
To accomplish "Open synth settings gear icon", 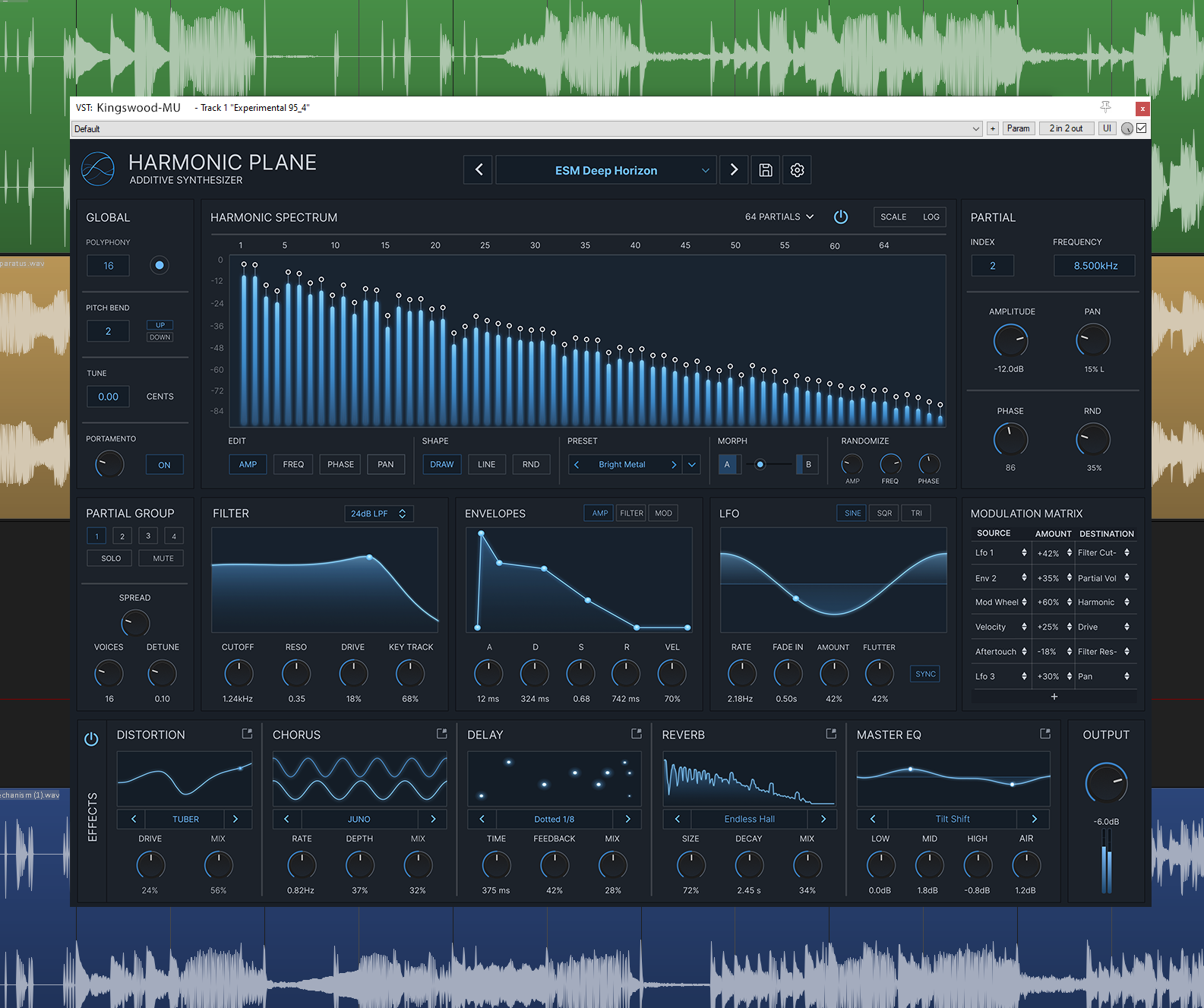I will (797, 170).
